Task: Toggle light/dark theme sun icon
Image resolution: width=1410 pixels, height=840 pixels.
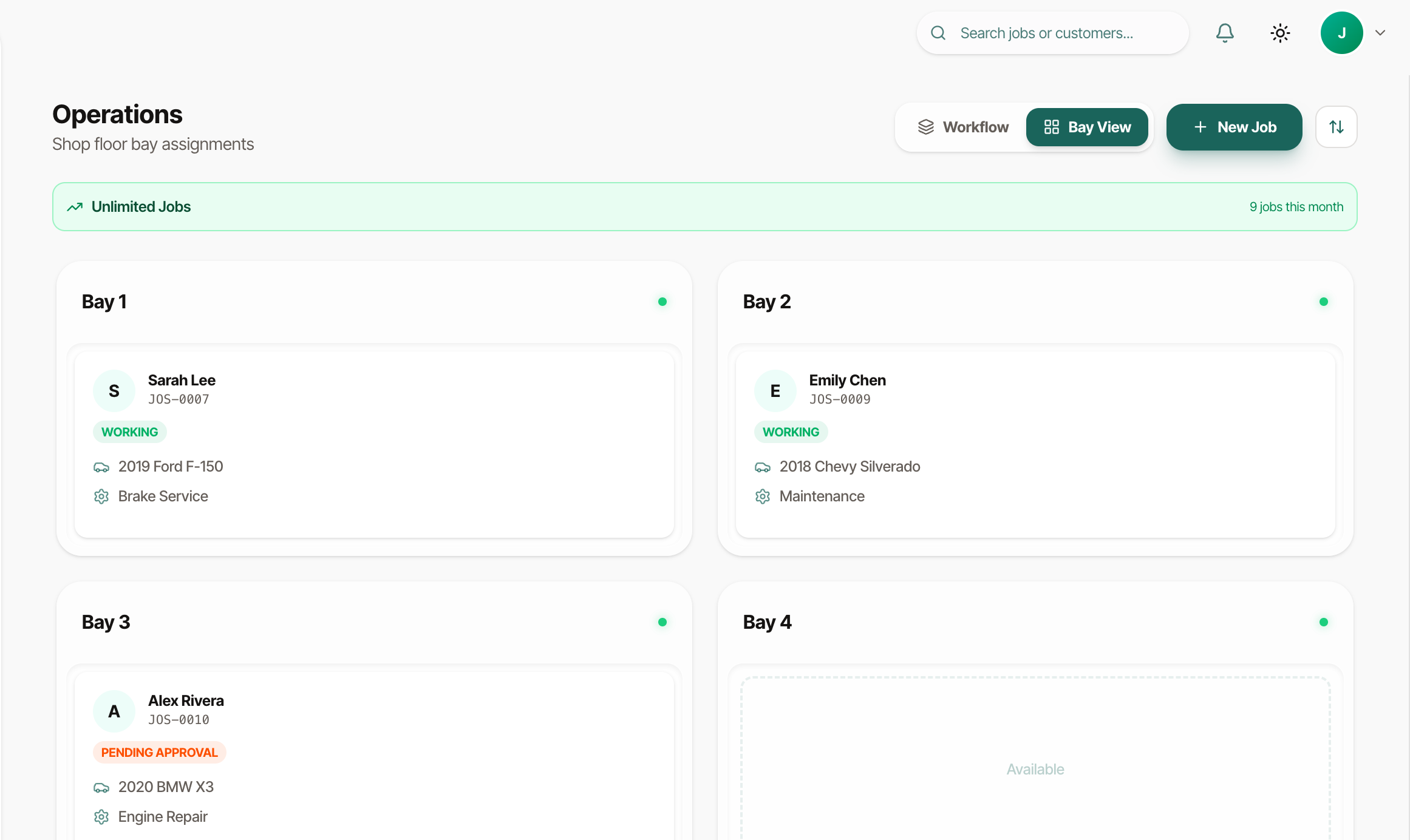Action: point(1280,33)
